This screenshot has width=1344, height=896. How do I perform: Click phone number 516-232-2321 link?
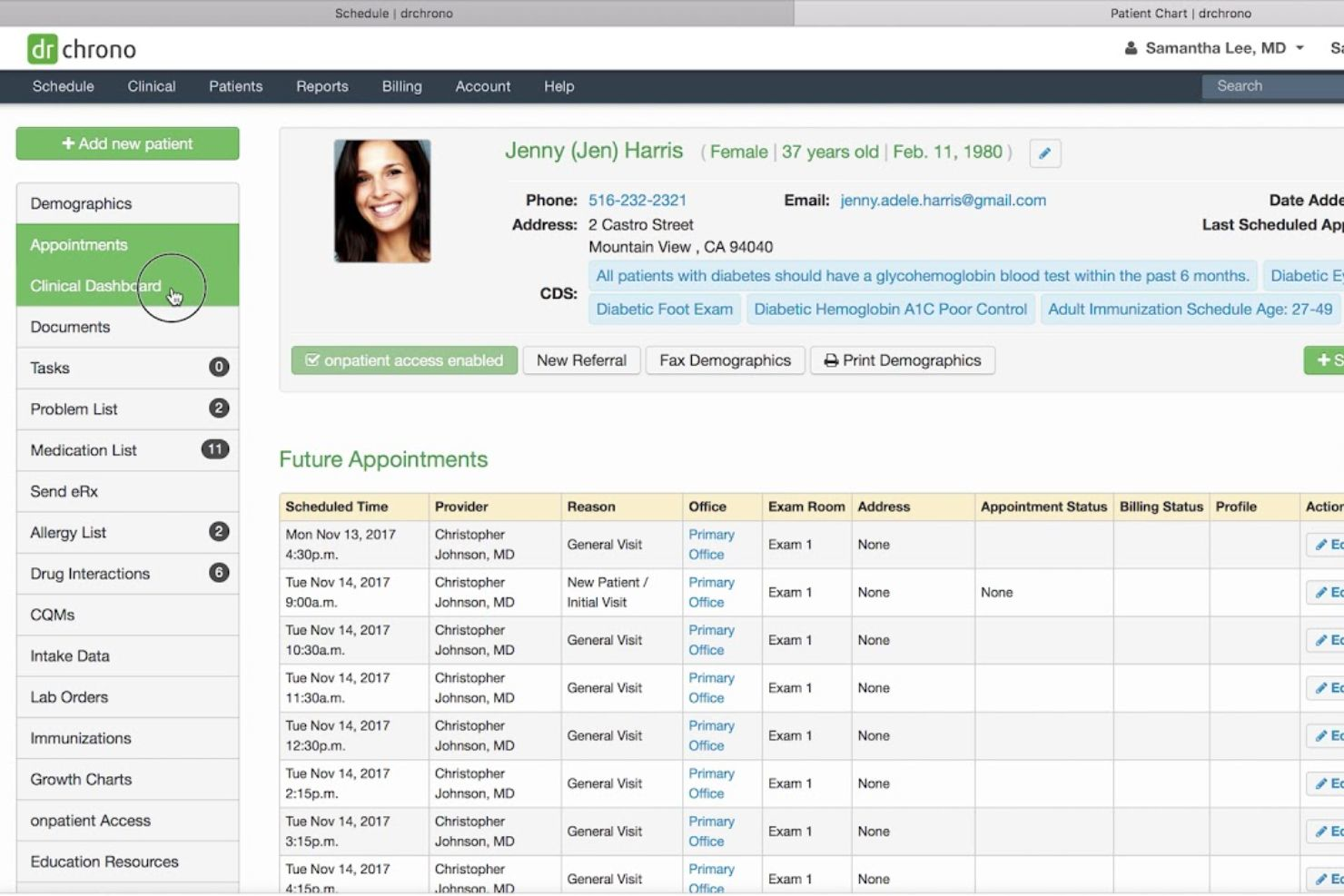coord(637,201)
